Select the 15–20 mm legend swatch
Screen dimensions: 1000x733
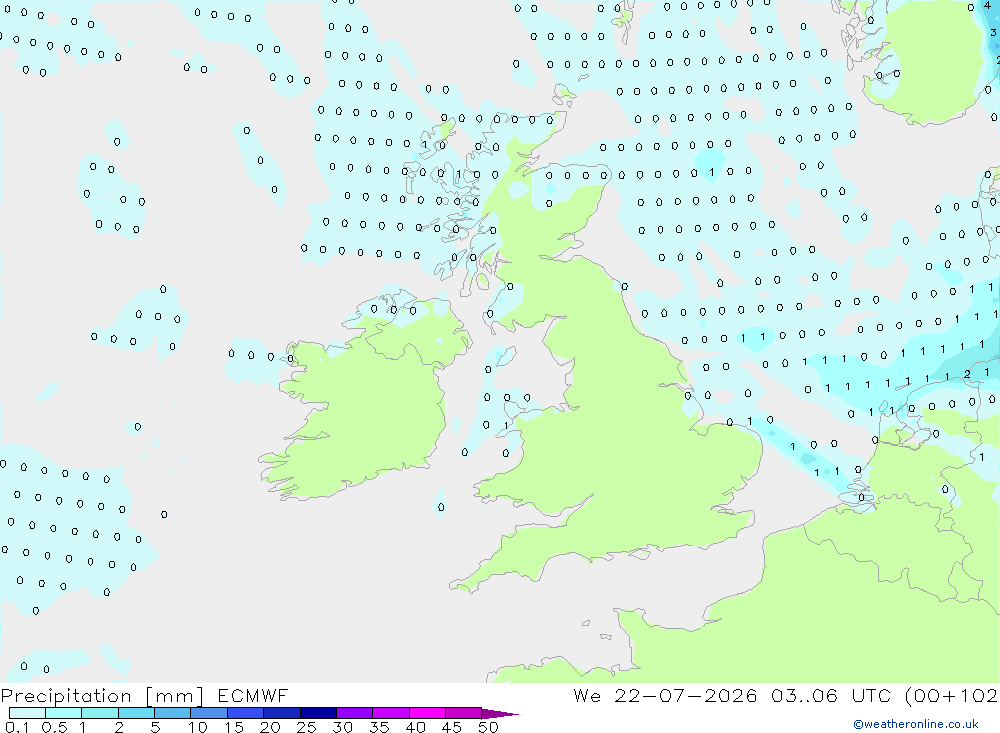(246, 713)
